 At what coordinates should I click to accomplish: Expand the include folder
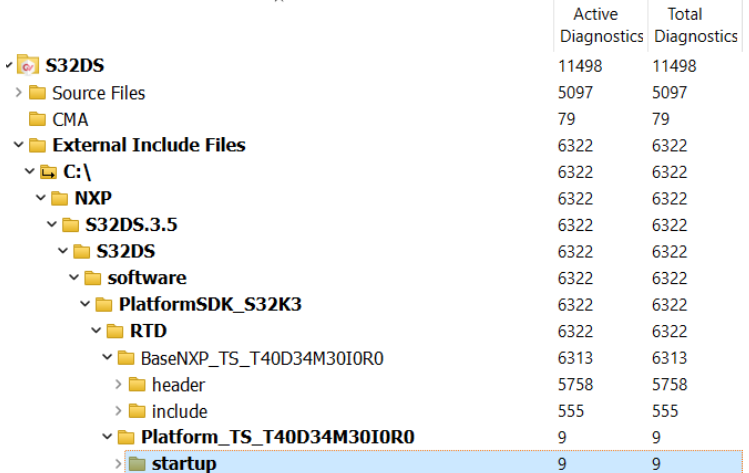pyautogui.click(x=118, y=411)
